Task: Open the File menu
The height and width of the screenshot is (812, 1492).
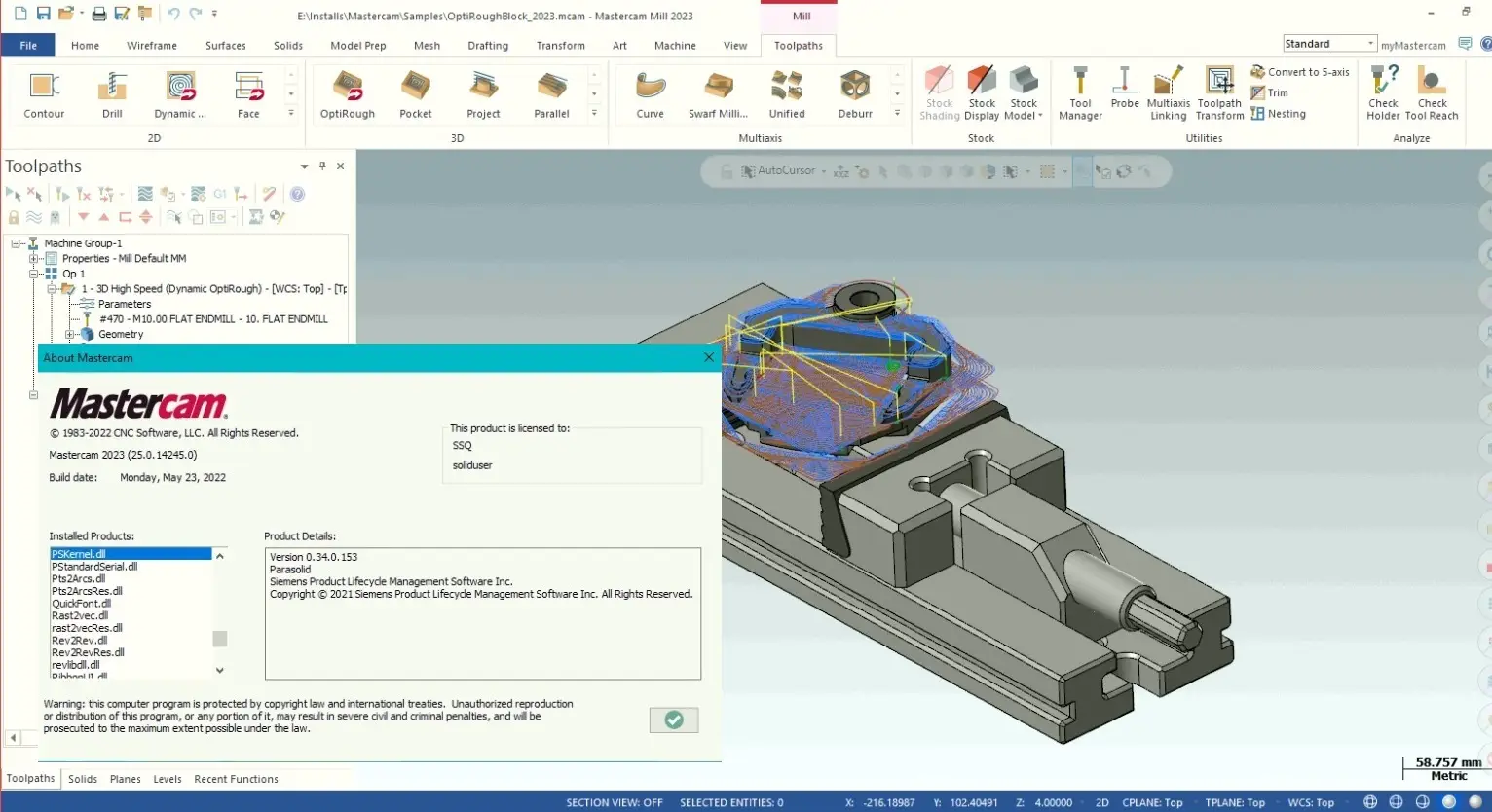Action: coord(28,45)
